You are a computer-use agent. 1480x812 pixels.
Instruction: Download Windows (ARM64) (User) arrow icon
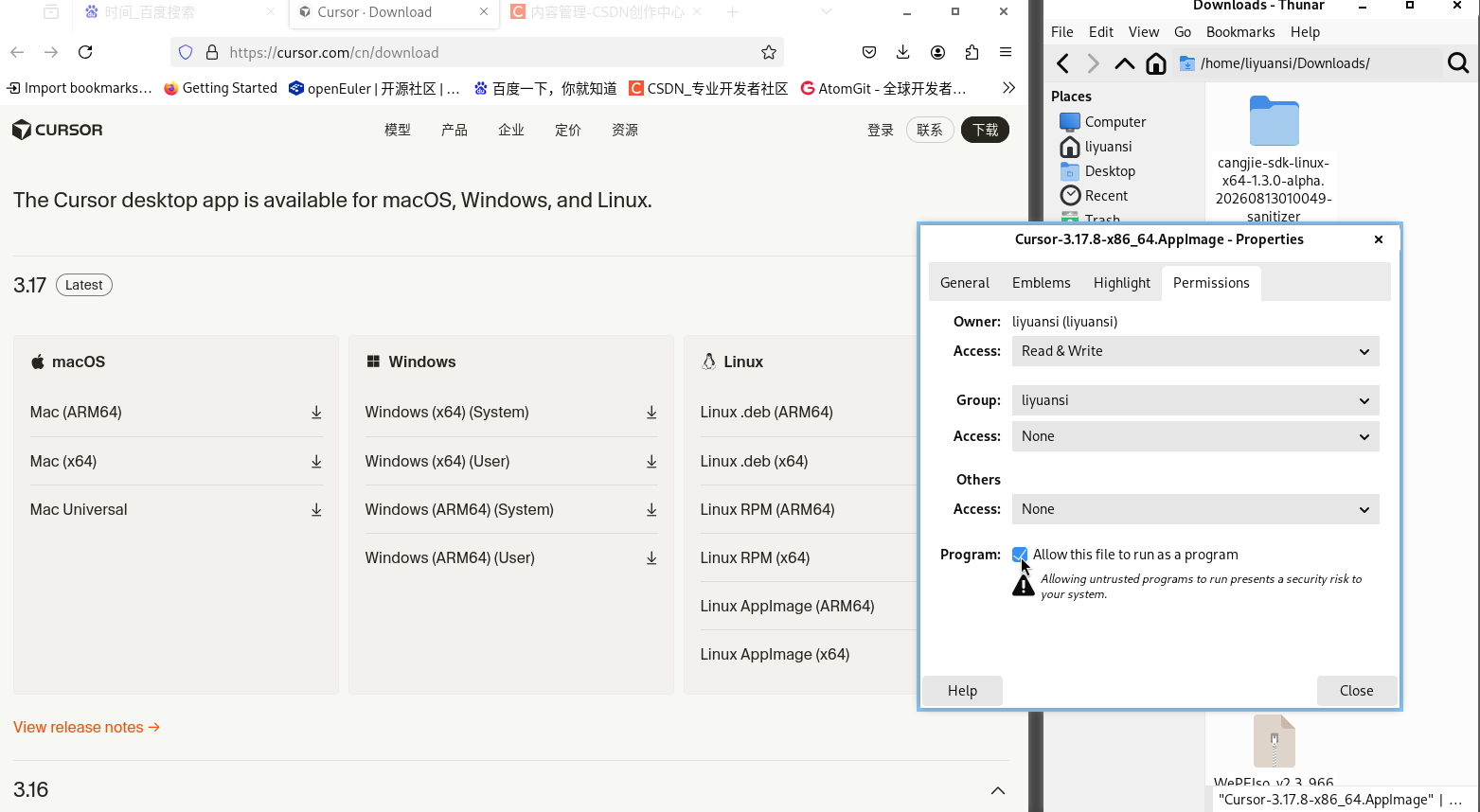pos(651,558)
